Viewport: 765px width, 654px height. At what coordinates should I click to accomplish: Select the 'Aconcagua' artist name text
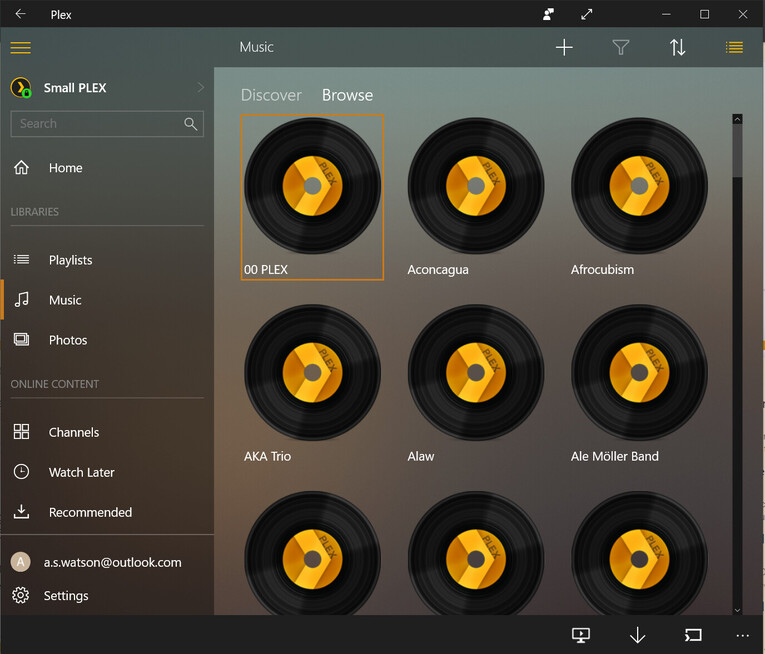(438, 269)
